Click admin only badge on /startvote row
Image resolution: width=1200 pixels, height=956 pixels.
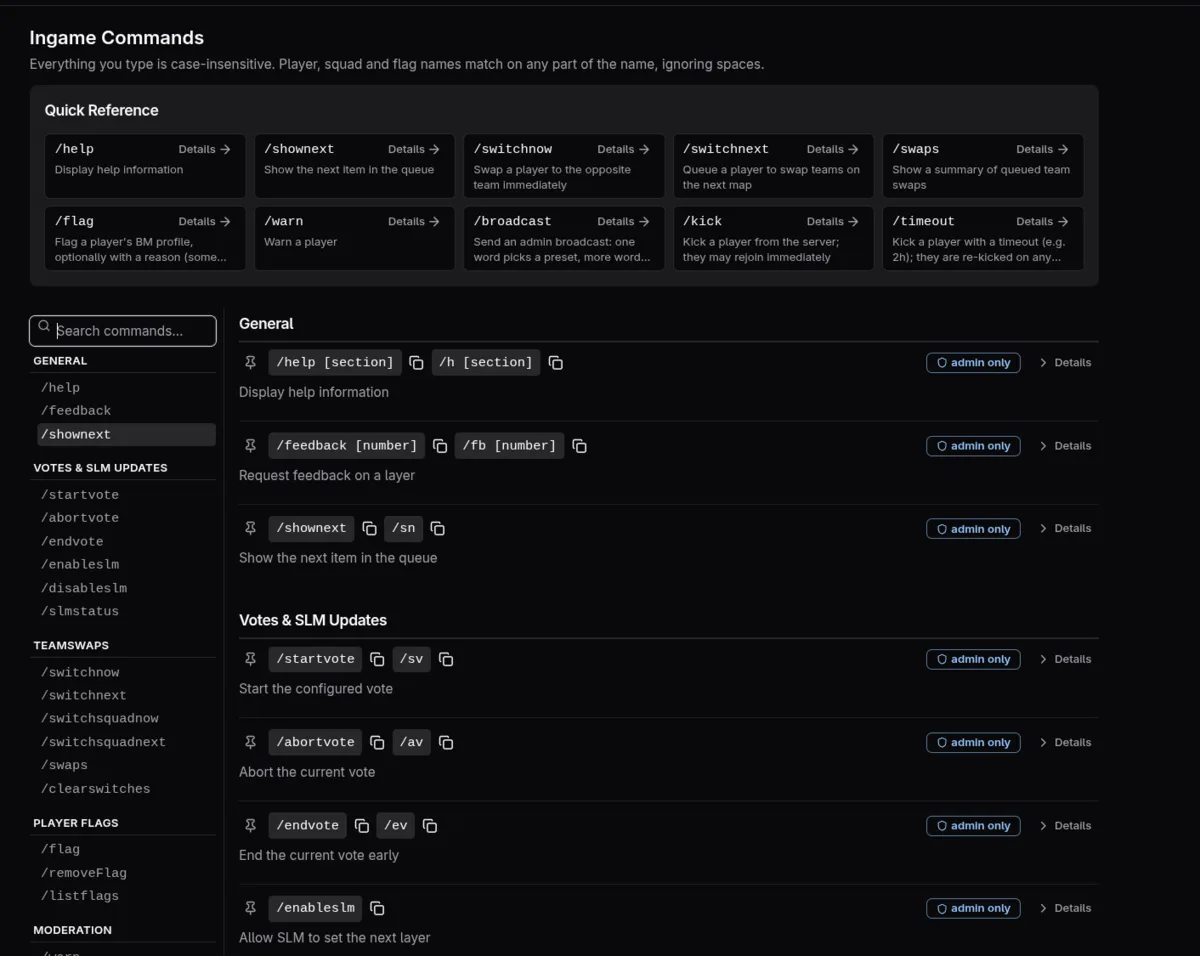click(973, 659)
